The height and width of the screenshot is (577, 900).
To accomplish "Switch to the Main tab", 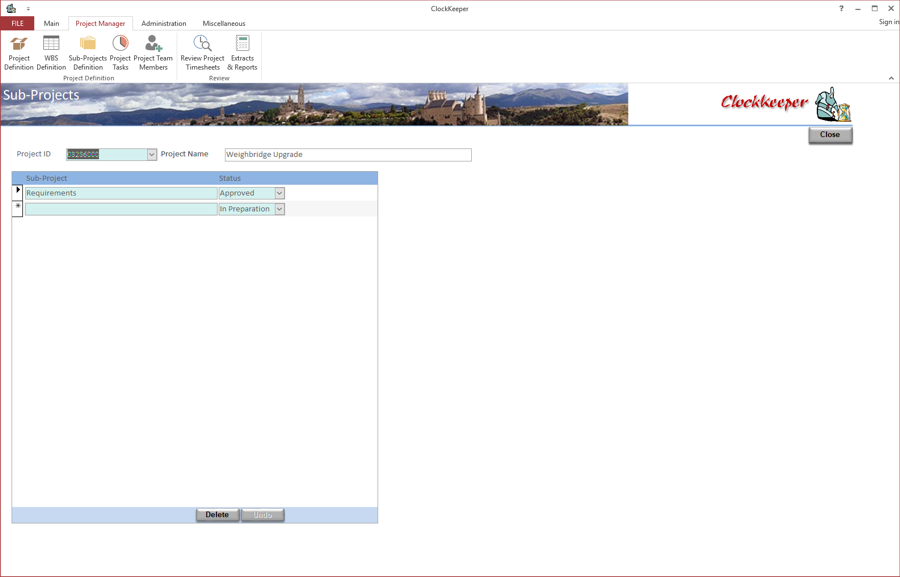I will point(51,24).
